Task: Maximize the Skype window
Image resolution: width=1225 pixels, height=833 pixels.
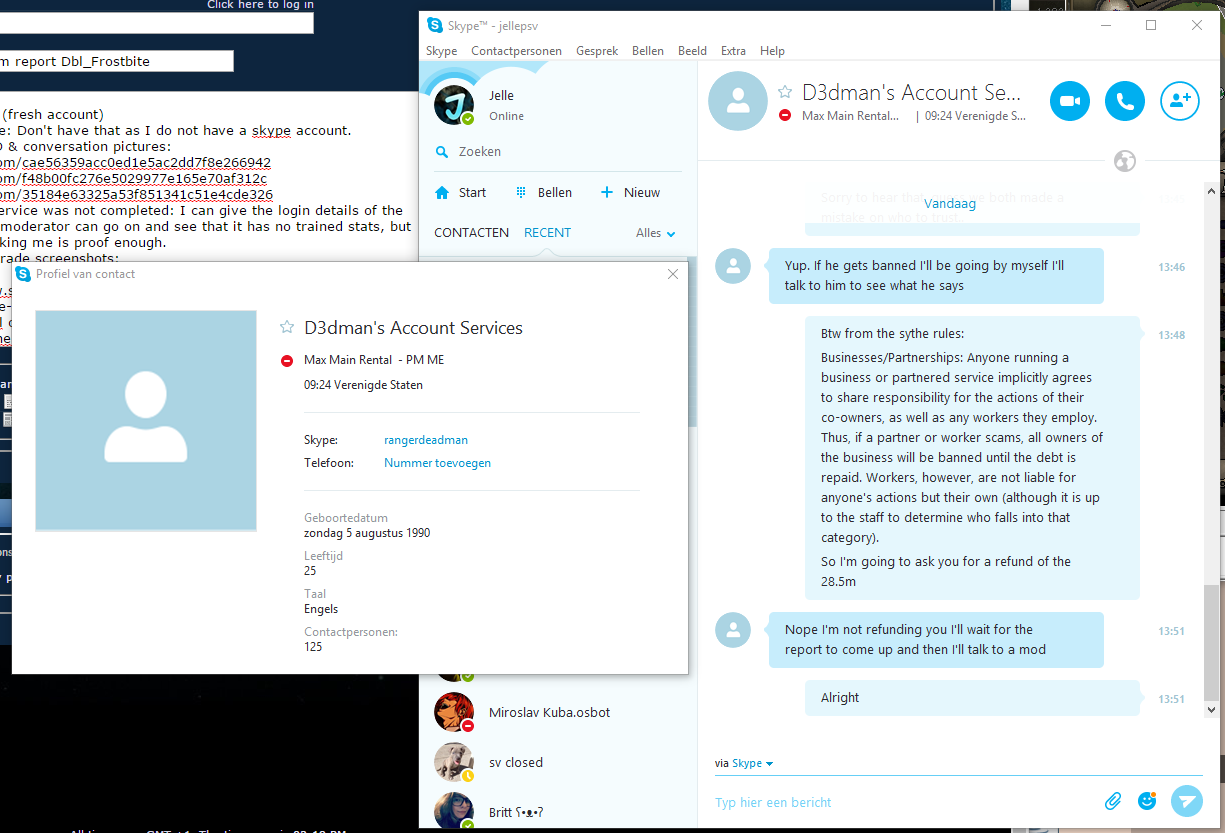Action: tap(1151, 25)
